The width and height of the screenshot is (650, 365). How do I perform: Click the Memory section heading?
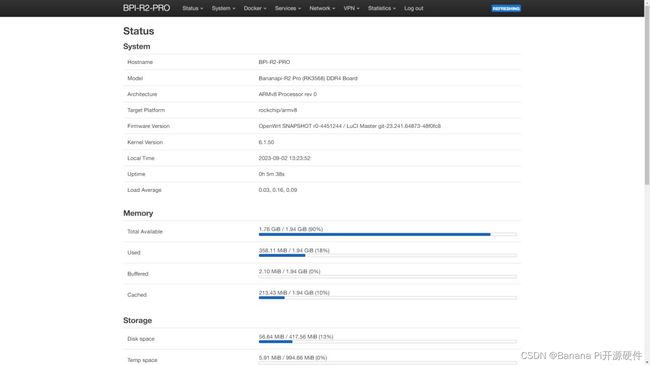pos(138,213)
